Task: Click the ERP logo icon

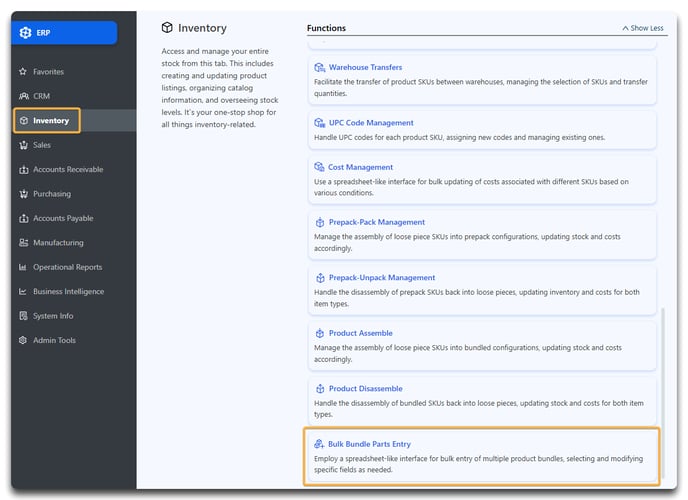Action: pos(25,32)
